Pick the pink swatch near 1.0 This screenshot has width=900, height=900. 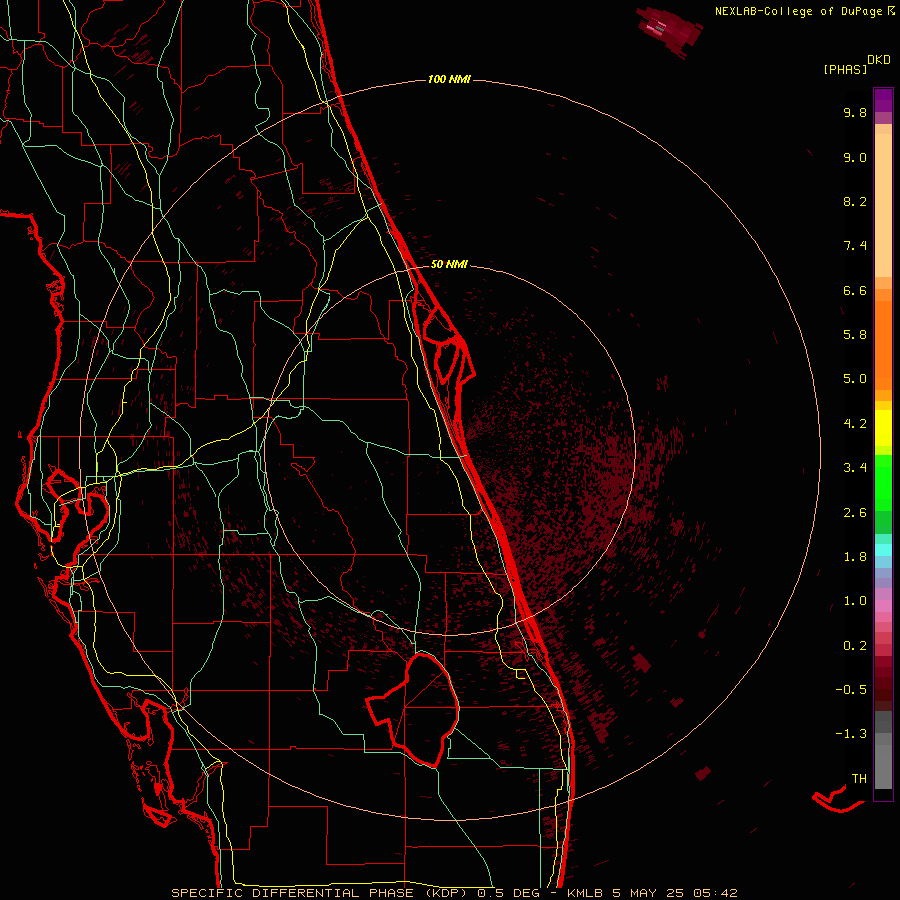[x=883, y=606]
